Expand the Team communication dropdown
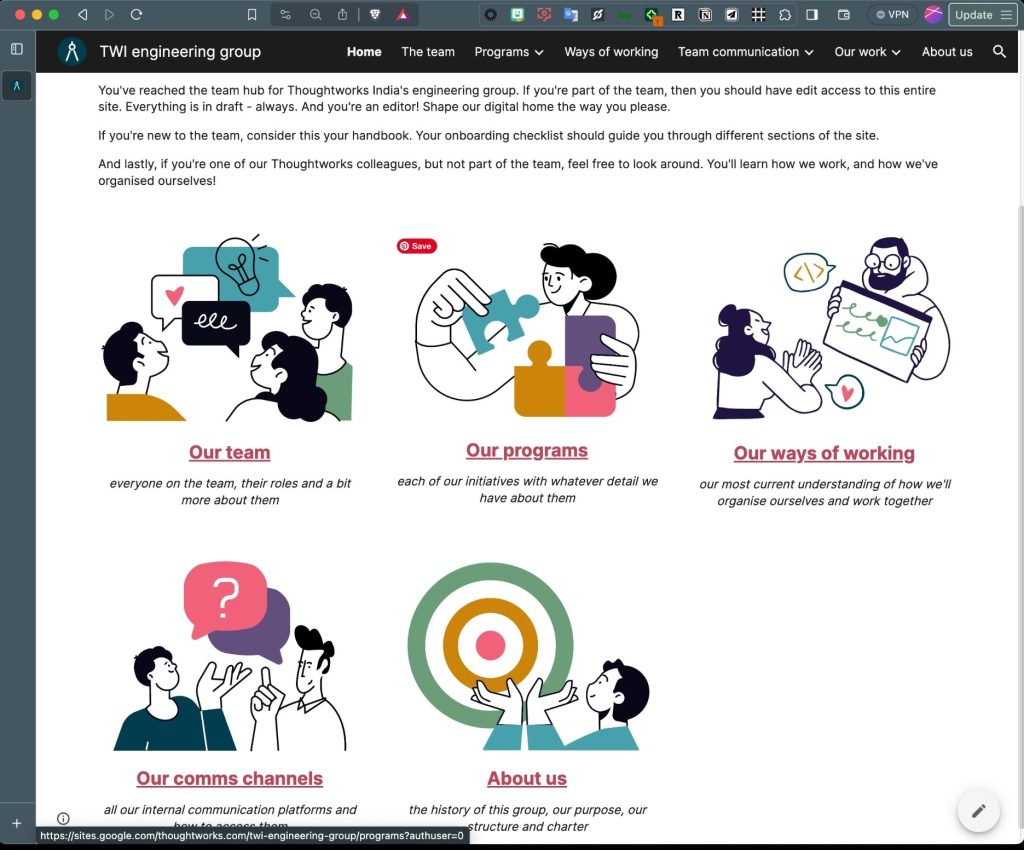1024x850 pixels. click(x=745, y=52)
